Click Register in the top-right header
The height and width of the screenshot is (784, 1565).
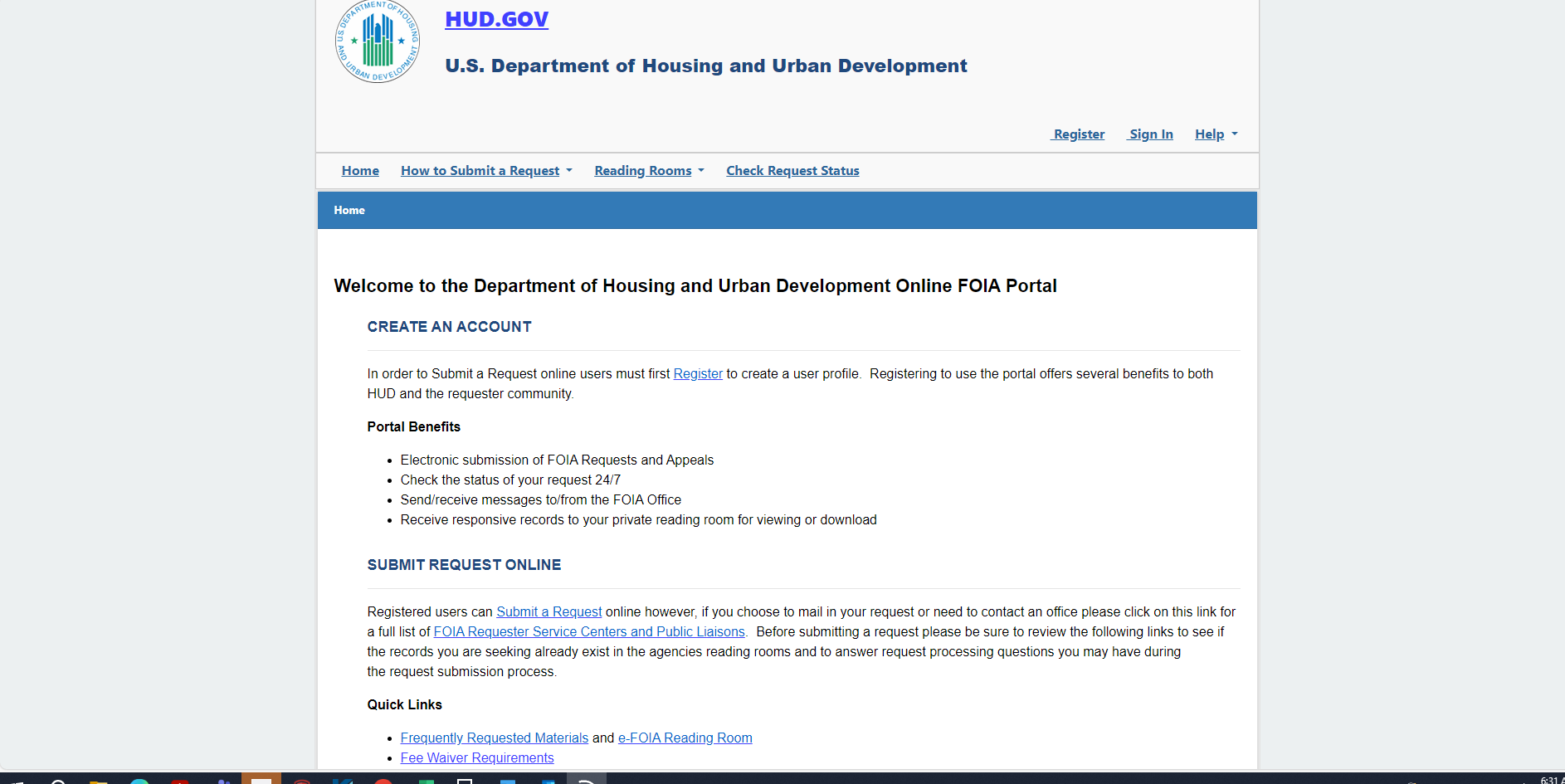[1078, 134]
